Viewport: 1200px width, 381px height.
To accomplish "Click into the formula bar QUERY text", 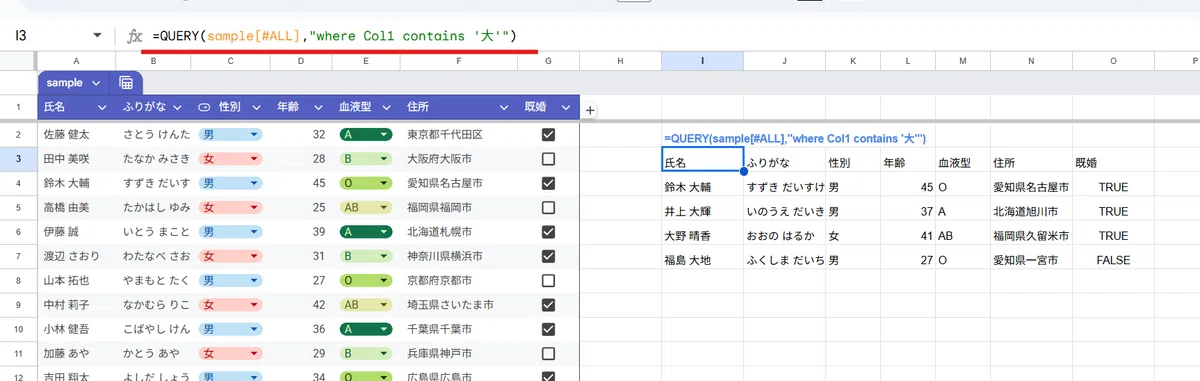I will tap(334, 36).
